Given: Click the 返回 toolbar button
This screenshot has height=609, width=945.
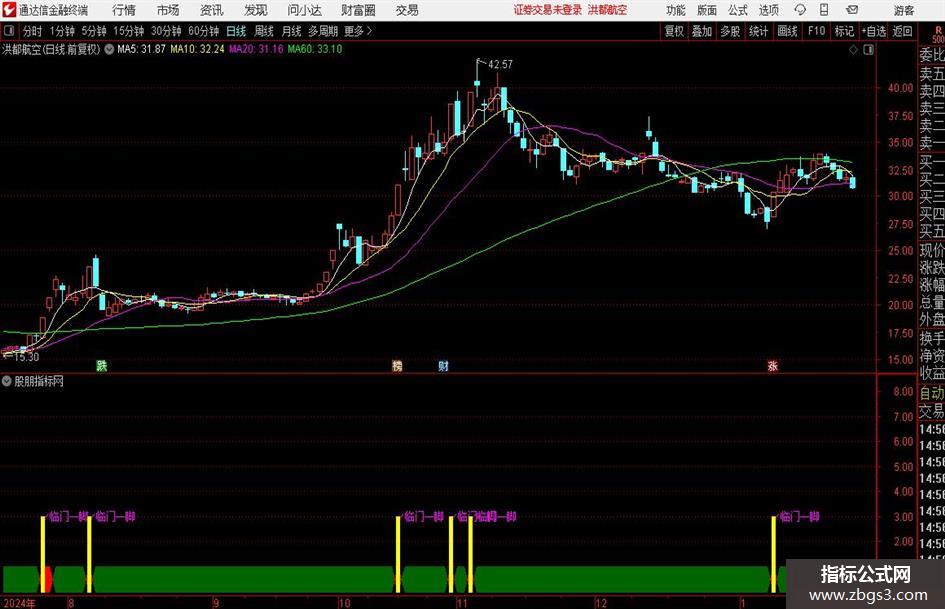Looking at the screenshot, I should pyautogui.click(x=902, y=31).
